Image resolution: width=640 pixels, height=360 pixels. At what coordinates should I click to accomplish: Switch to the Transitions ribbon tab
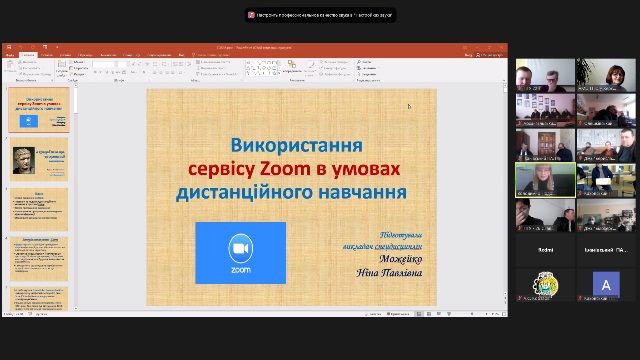85,55
